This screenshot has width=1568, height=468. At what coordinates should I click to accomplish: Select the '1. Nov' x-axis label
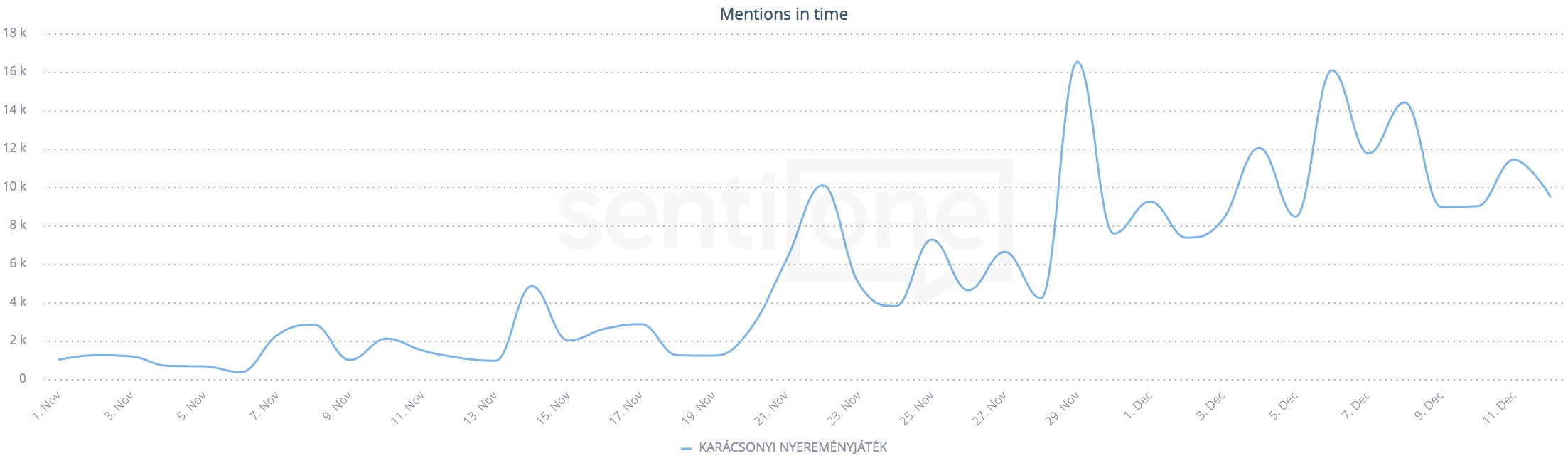(x=47, y=405)
